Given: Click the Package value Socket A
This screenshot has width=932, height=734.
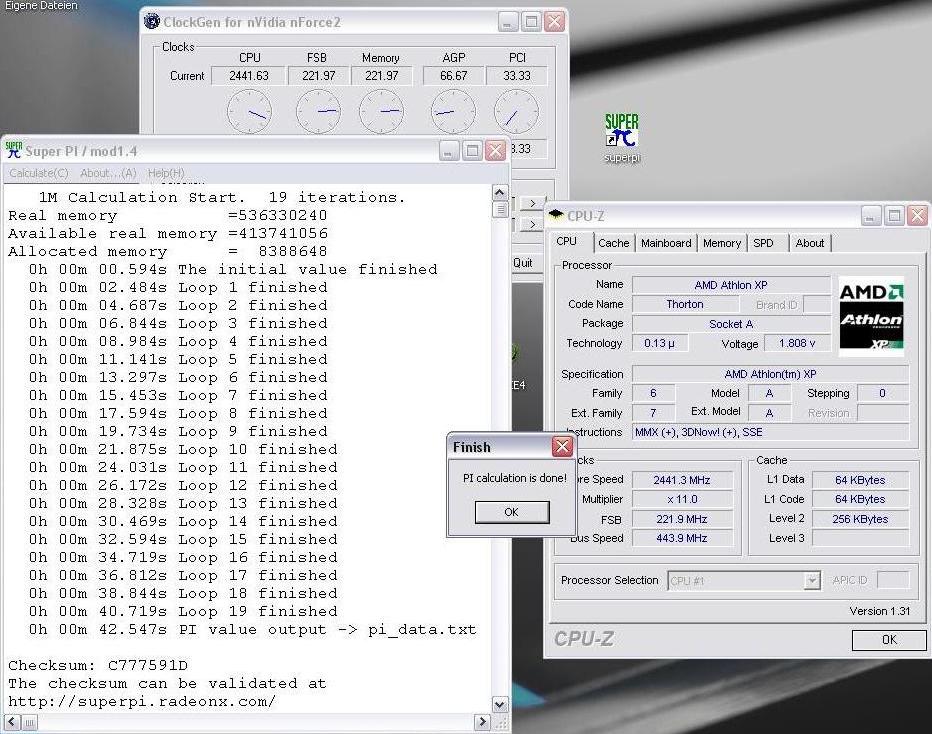Looking at the screenshot, I should pos(731,324).
